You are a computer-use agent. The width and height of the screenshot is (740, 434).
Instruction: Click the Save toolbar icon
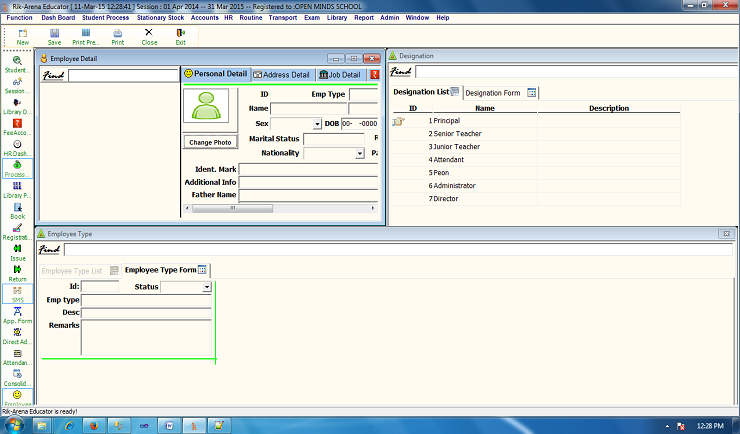pos(54,37)
